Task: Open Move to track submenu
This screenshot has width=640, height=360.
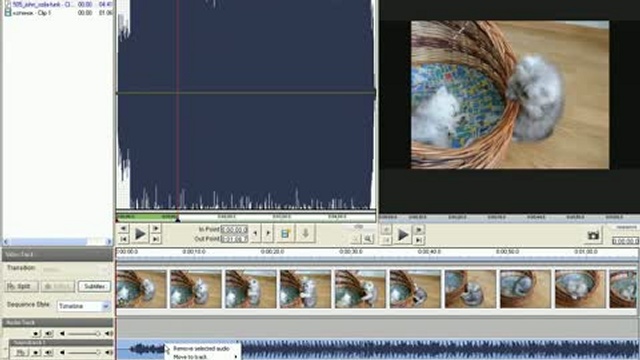Action: (202, 357)
